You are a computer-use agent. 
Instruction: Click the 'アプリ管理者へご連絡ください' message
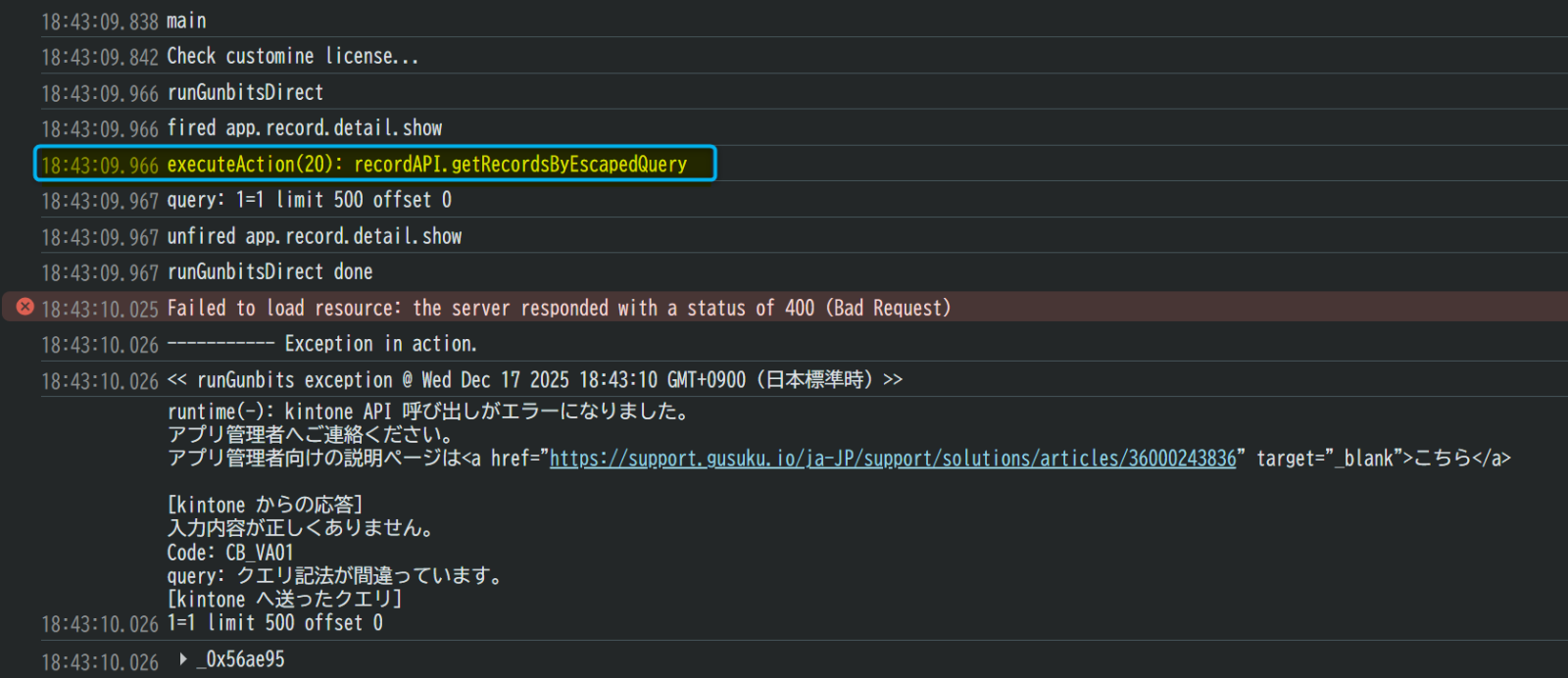point(310,435)
